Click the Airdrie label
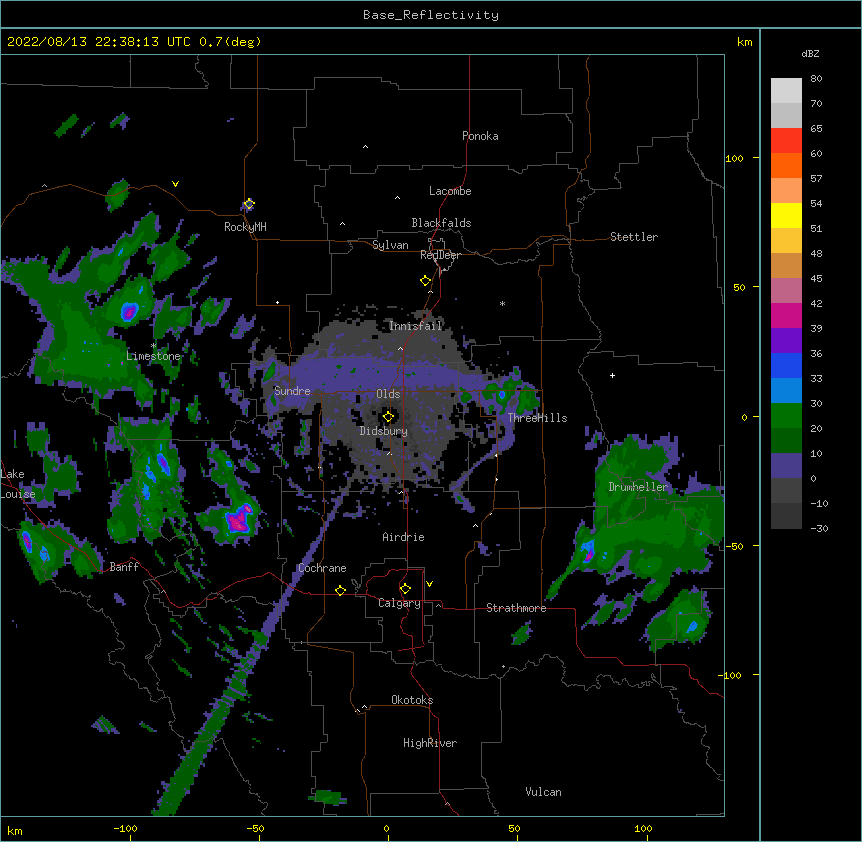The height and width of the screenshot is (842, 862). (403, 537)
